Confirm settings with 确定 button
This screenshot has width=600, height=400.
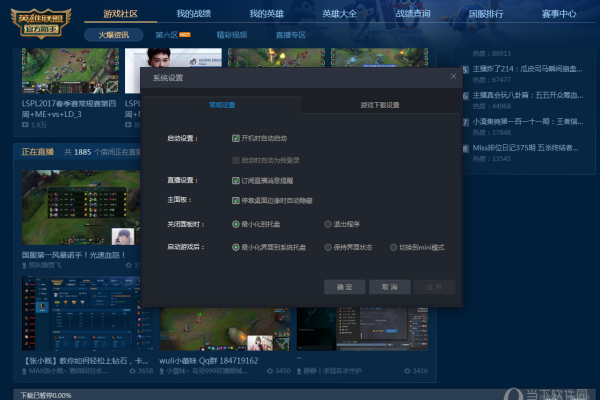[x=344, y=287]
